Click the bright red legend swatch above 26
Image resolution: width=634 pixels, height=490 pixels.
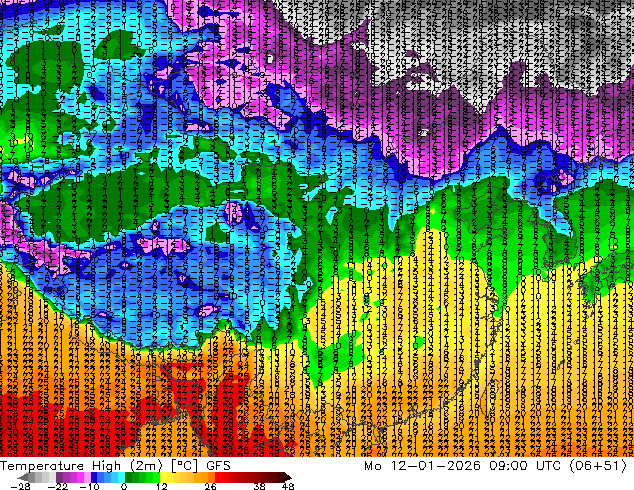(x=218, y=477)
